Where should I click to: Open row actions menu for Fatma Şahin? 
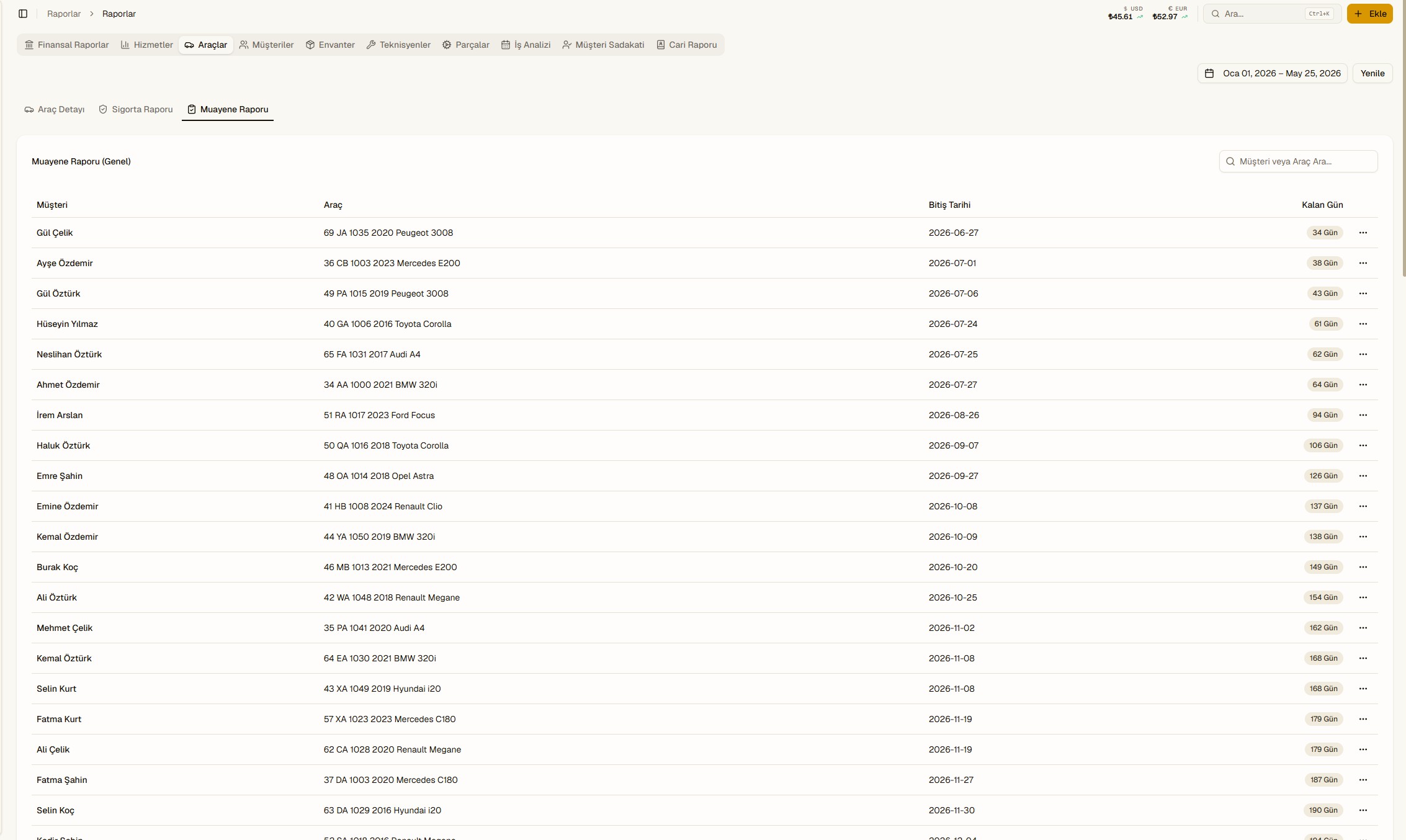click(1363, 780)
